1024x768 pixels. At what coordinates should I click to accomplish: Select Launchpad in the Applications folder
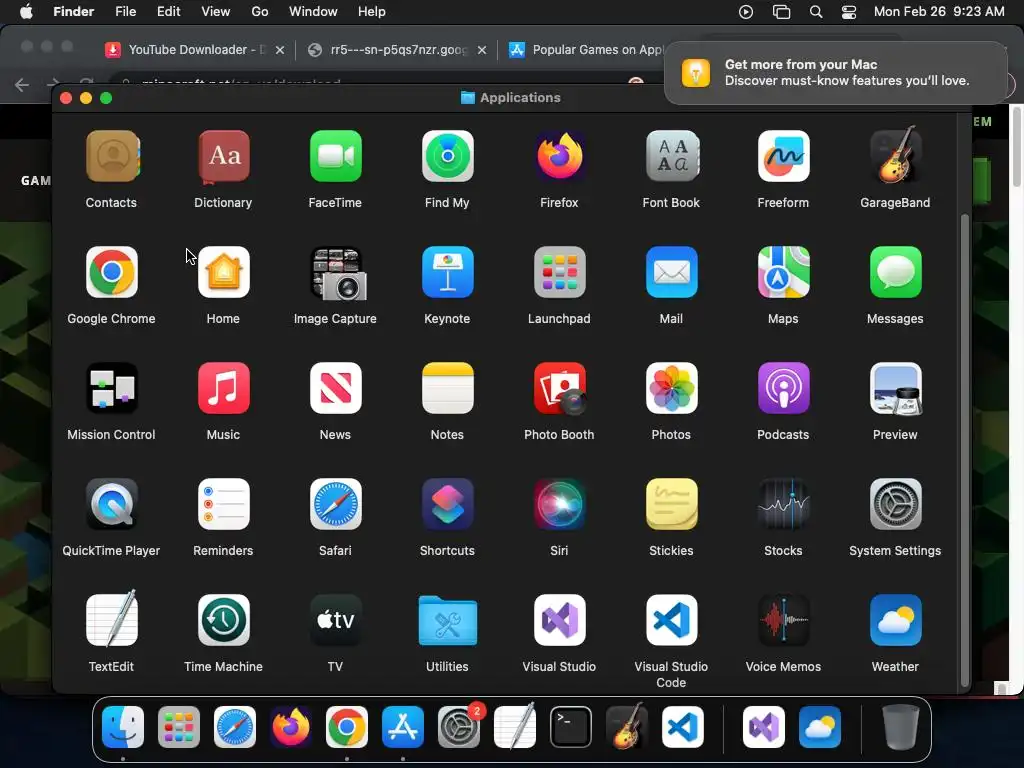(x=559, y=272)
